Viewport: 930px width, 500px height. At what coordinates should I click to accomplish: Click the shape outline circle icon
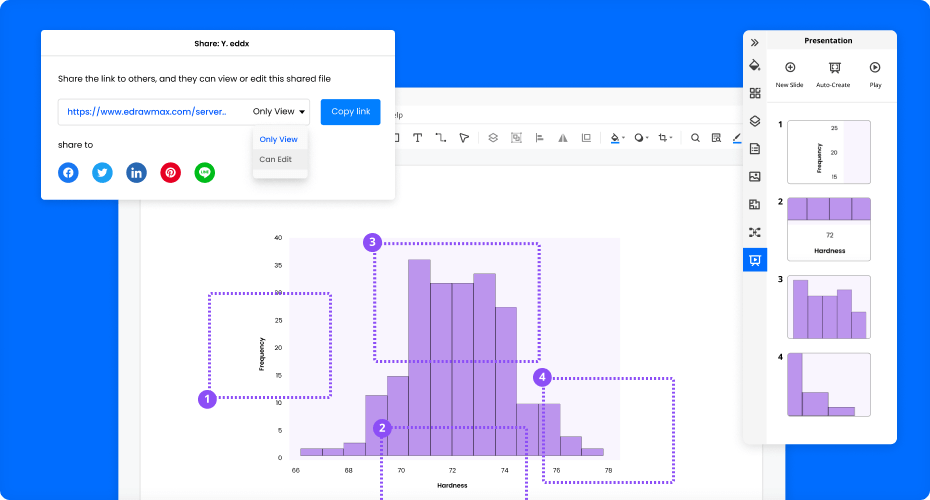(639, 138)
